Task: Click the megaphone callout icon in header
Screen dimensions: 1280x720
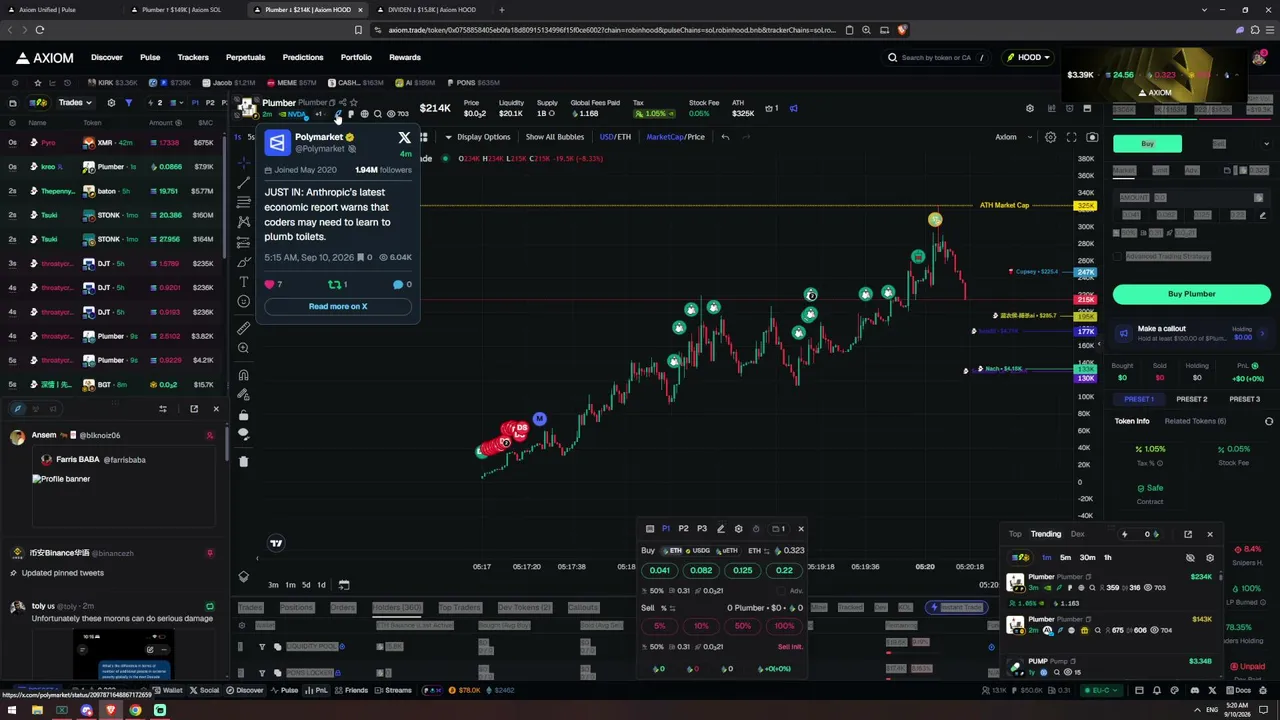Action: tap(793, 108)
